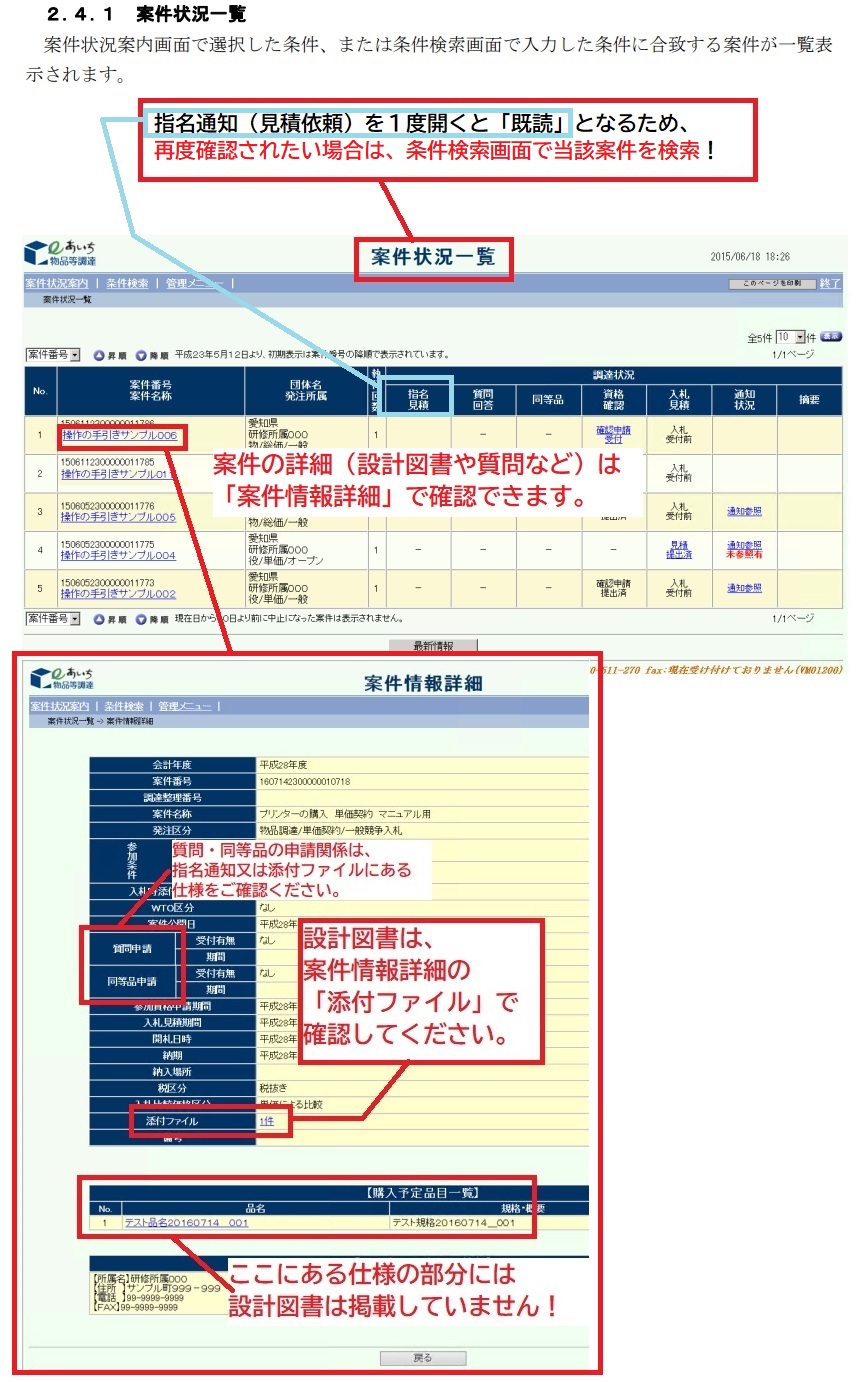Open case 操作の手引きサンプル006

pyautogui.click(x=119, y=436)
